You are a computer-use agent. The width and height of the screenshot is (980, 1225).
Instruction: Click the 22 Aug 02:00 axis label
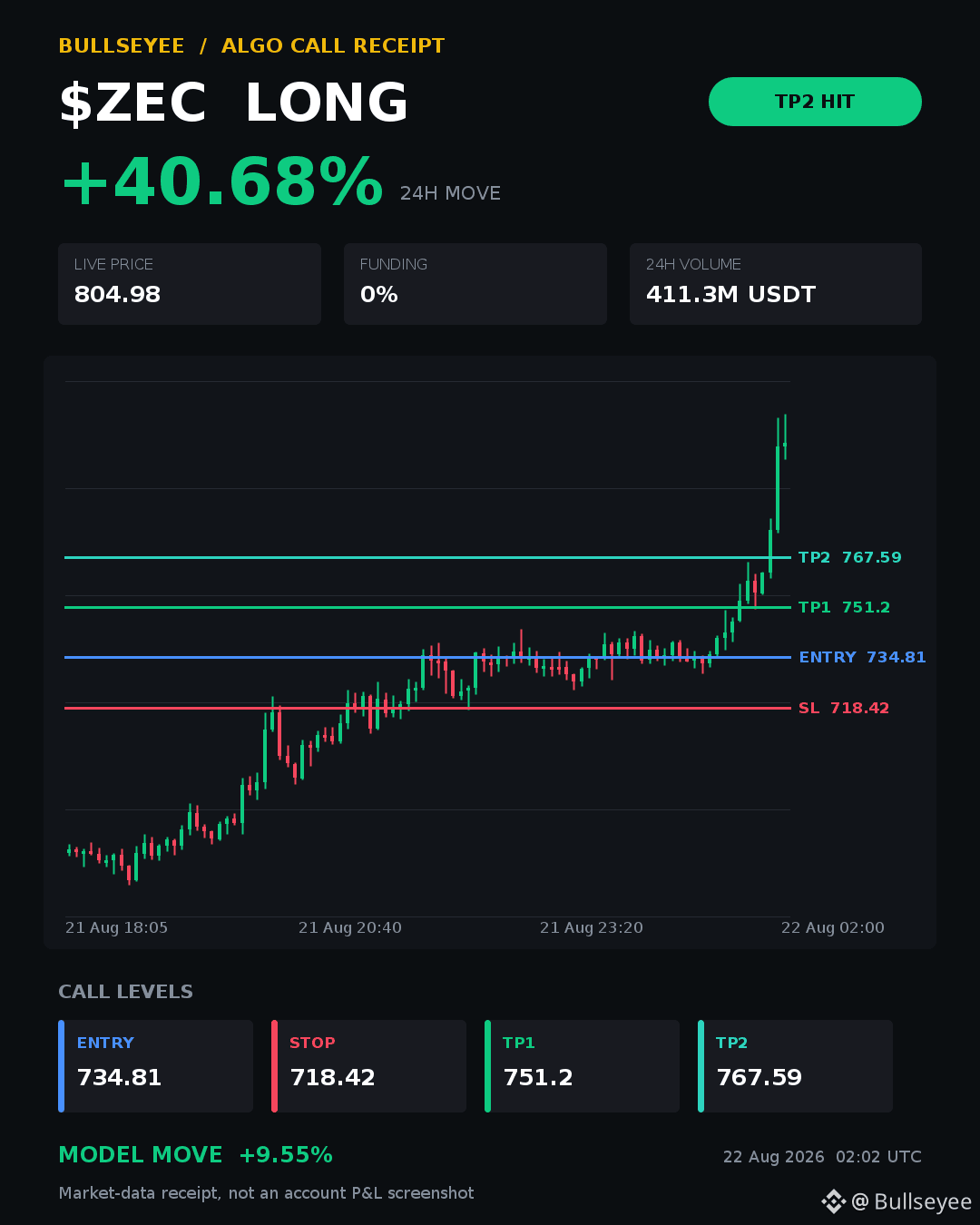pos(833,927)
